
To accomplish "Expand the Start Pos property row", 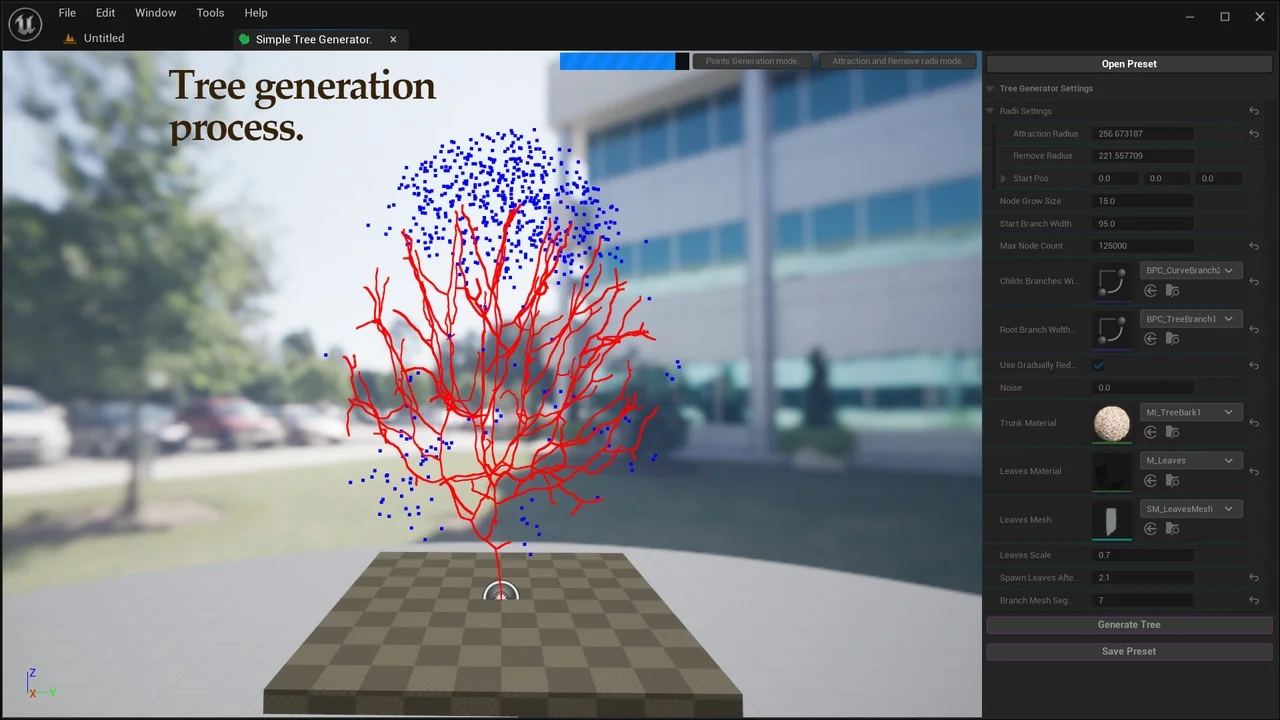I will click(1004, 179).
